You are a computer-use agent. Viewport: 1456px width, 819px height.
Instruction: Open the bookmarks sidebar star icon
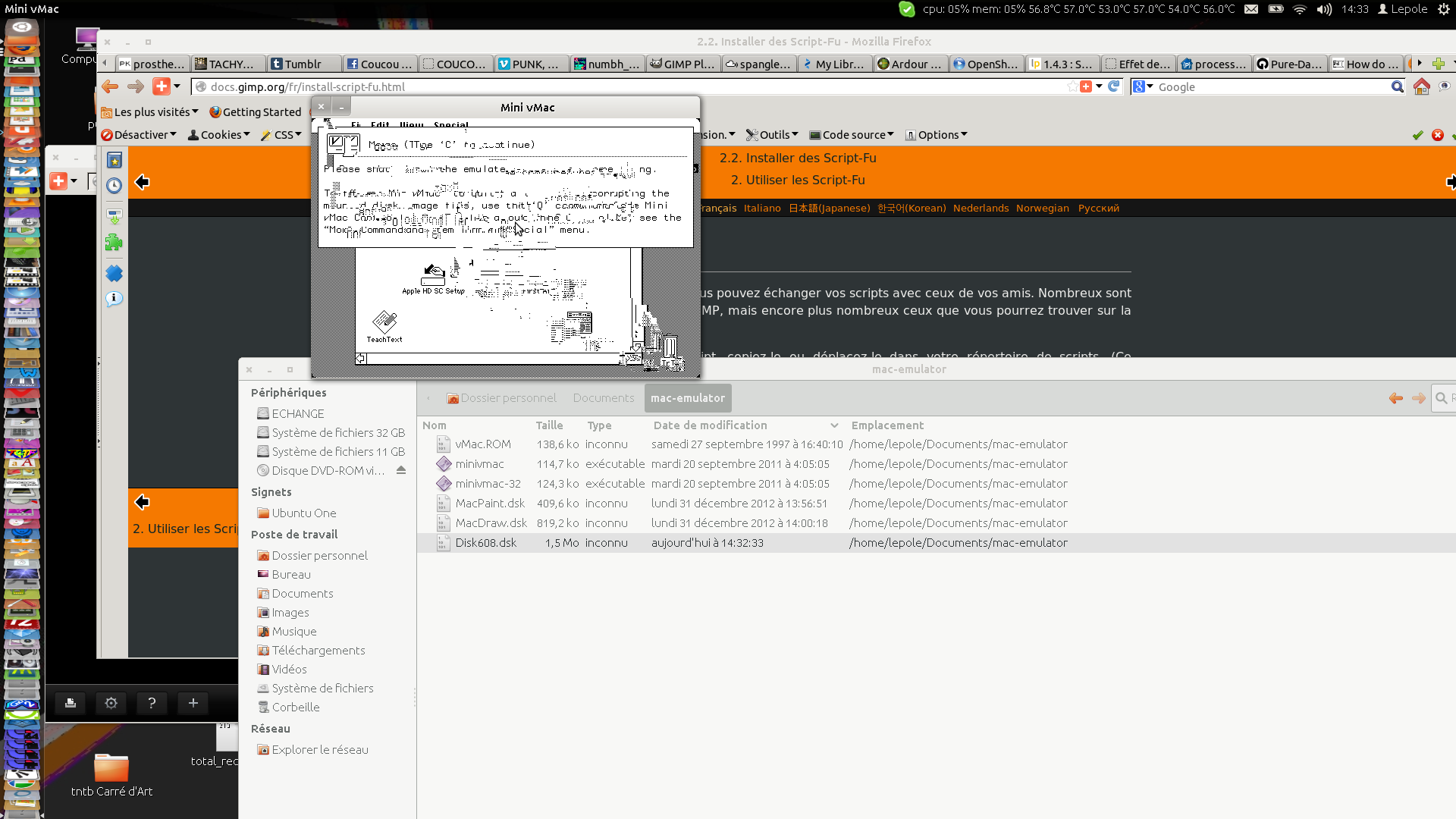[x=115, y=161]
